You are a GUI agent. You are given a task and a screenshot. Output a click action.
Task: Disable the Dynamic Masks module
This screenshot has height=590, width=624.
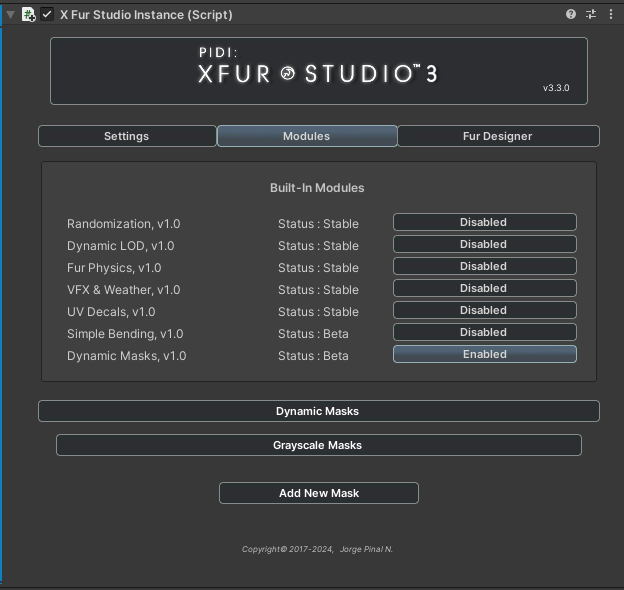coord(484,354)
